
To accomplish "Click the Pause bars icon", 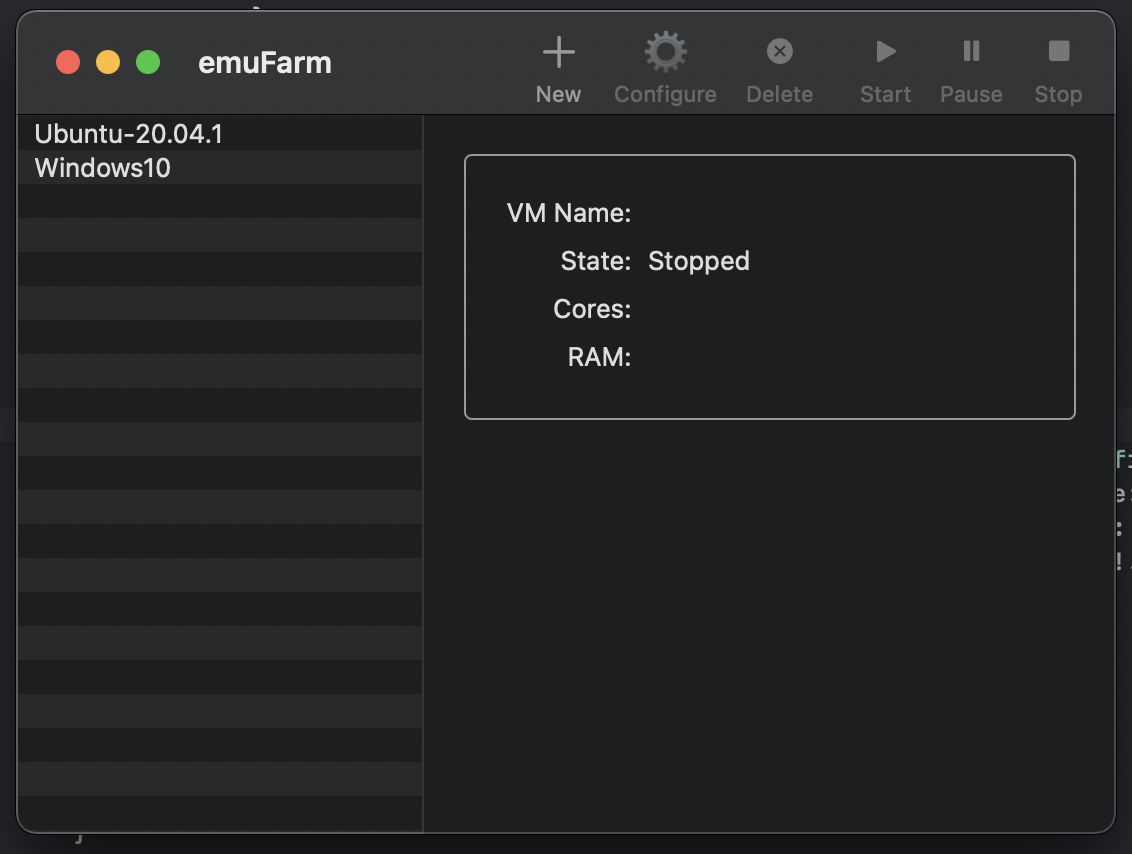I will [971, 51].
